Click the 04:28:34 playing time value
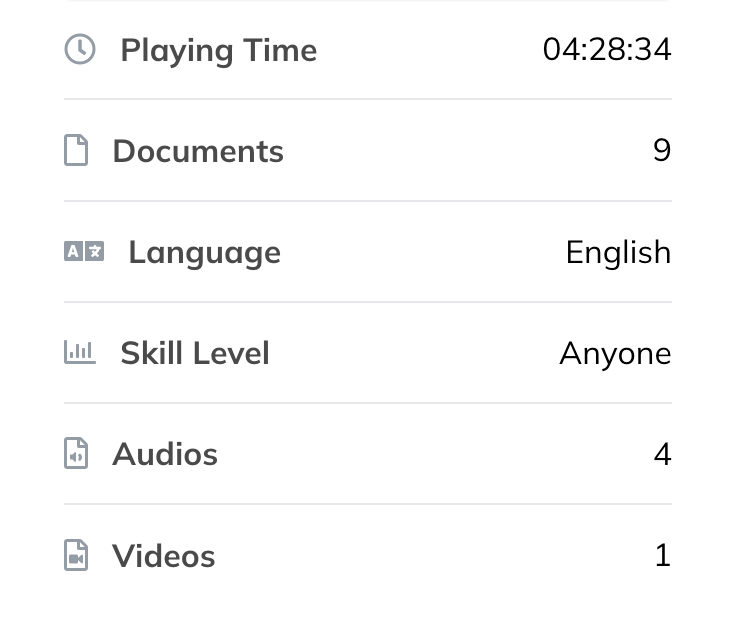The height and width of the screenshot is (624, 736). (607, 49)
